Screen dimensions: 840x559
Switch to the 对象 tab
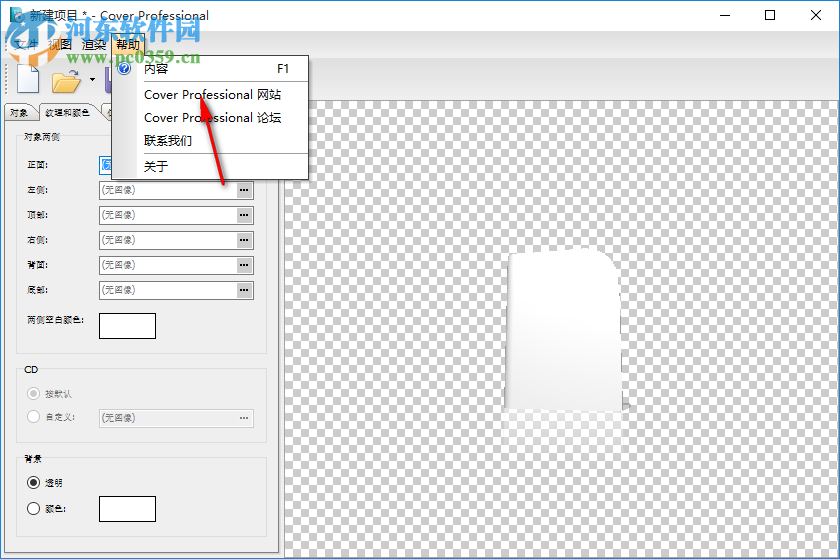tap(19, 113)
